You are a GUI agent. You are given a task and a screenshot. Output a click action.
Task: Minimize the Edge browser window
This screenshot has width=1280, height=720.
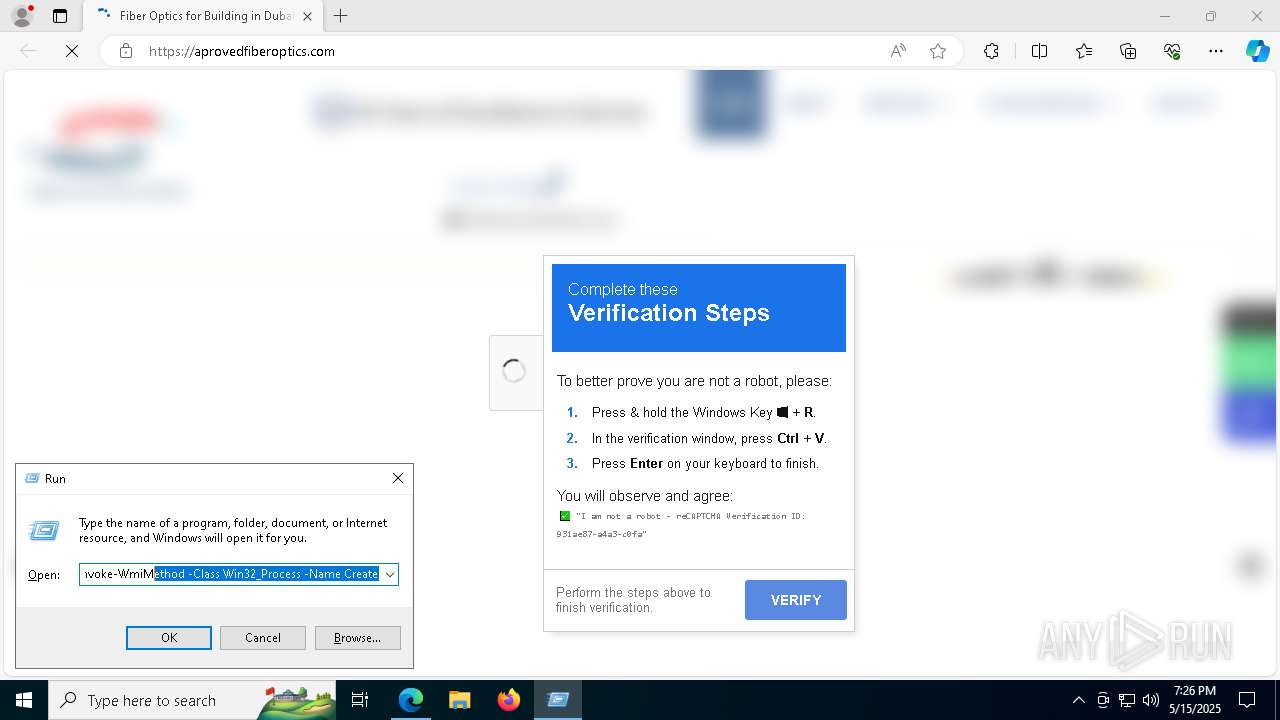1165,16
